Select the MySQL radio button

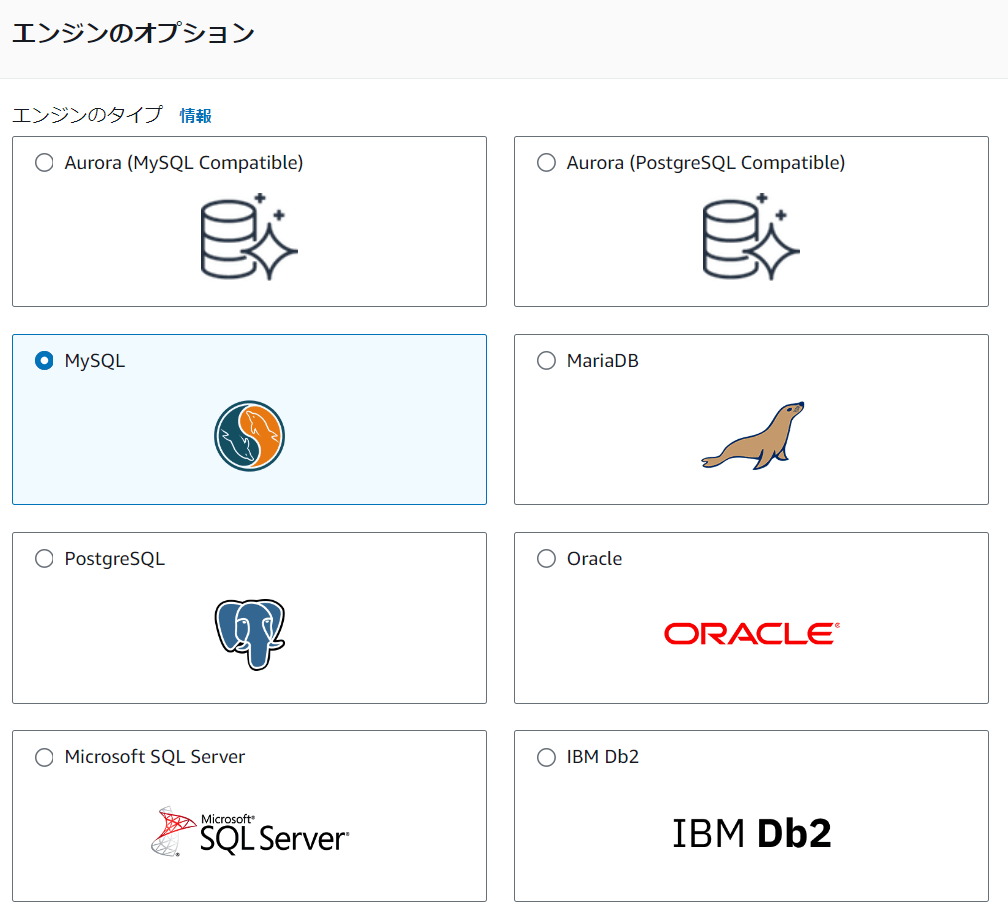44,361
